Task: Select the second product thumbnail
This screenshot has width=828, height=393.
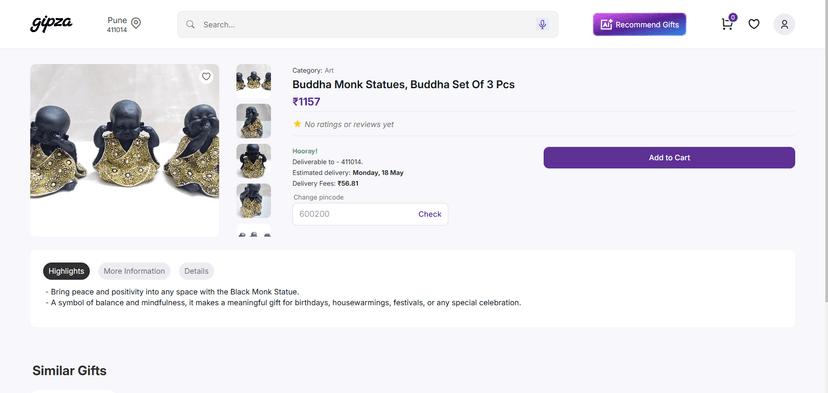Action: coord(253,121)
